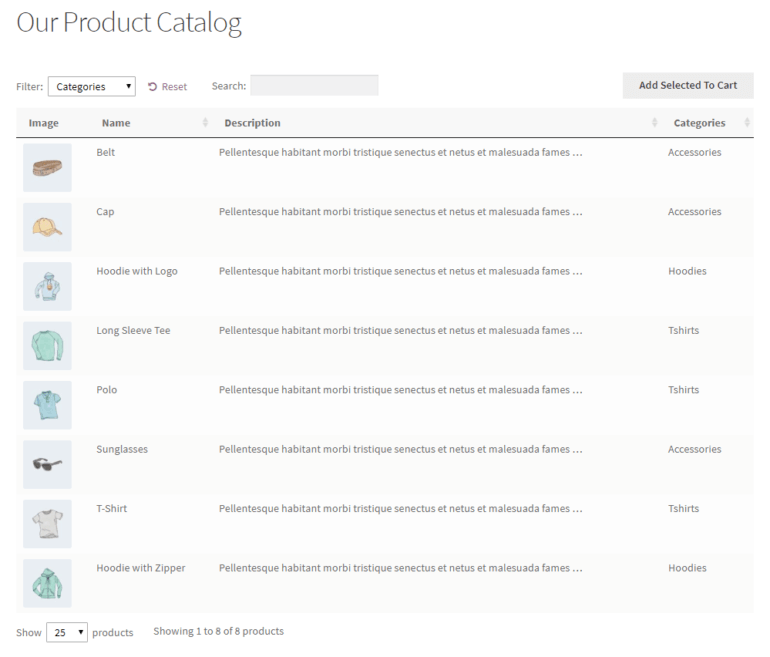Click the Description column header

(252, 123)
